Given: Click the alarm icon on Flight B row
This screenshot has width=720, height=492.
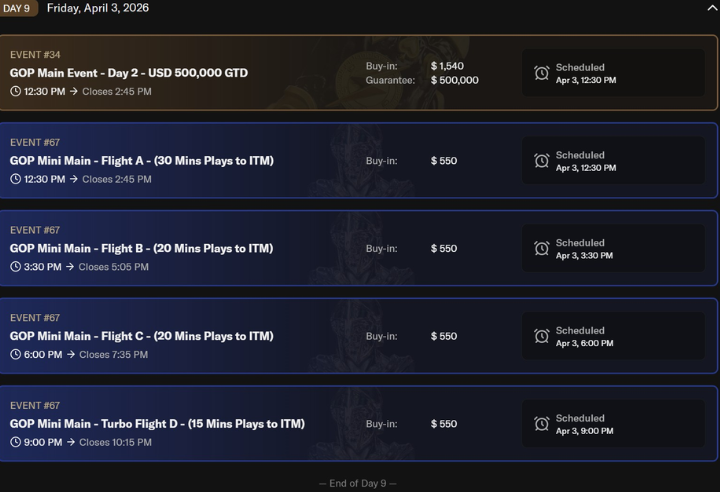Looking at the screenshot, I should pos(541,249).
